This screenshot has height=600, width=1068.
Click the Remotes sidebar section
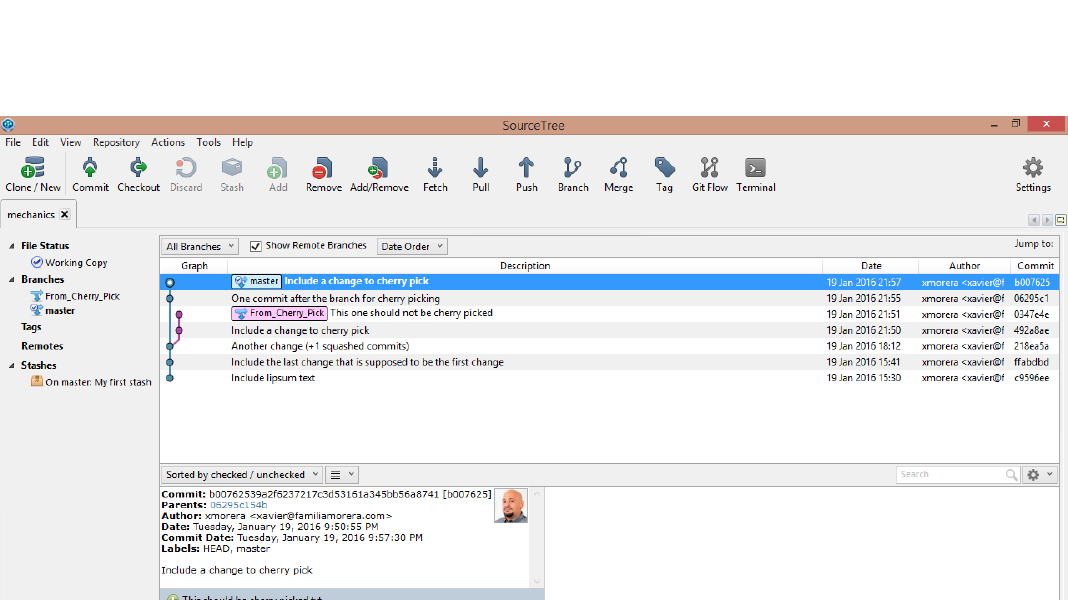(x=42, y=346)
